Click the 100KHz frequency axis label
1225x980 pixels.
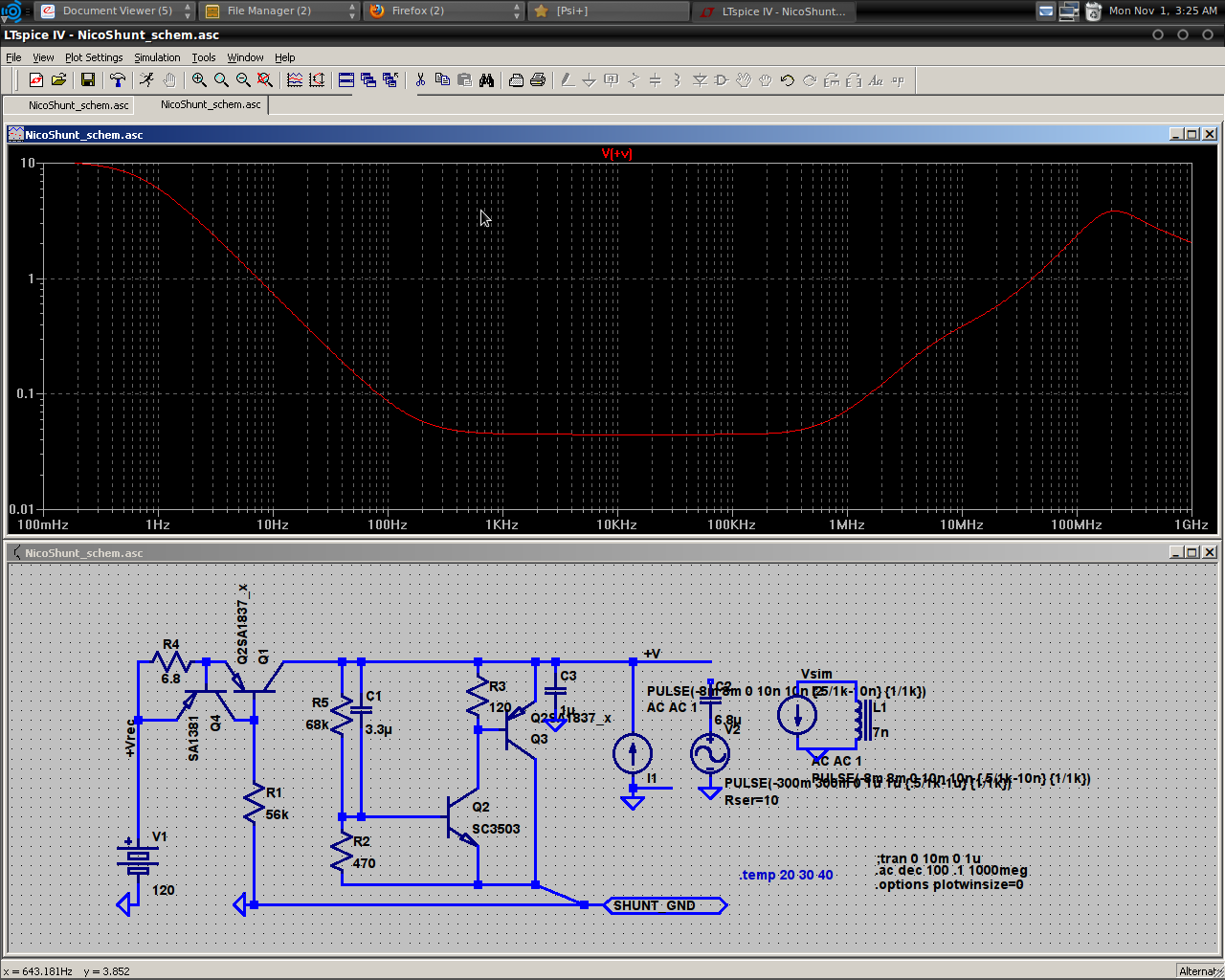tap(731, 524)
